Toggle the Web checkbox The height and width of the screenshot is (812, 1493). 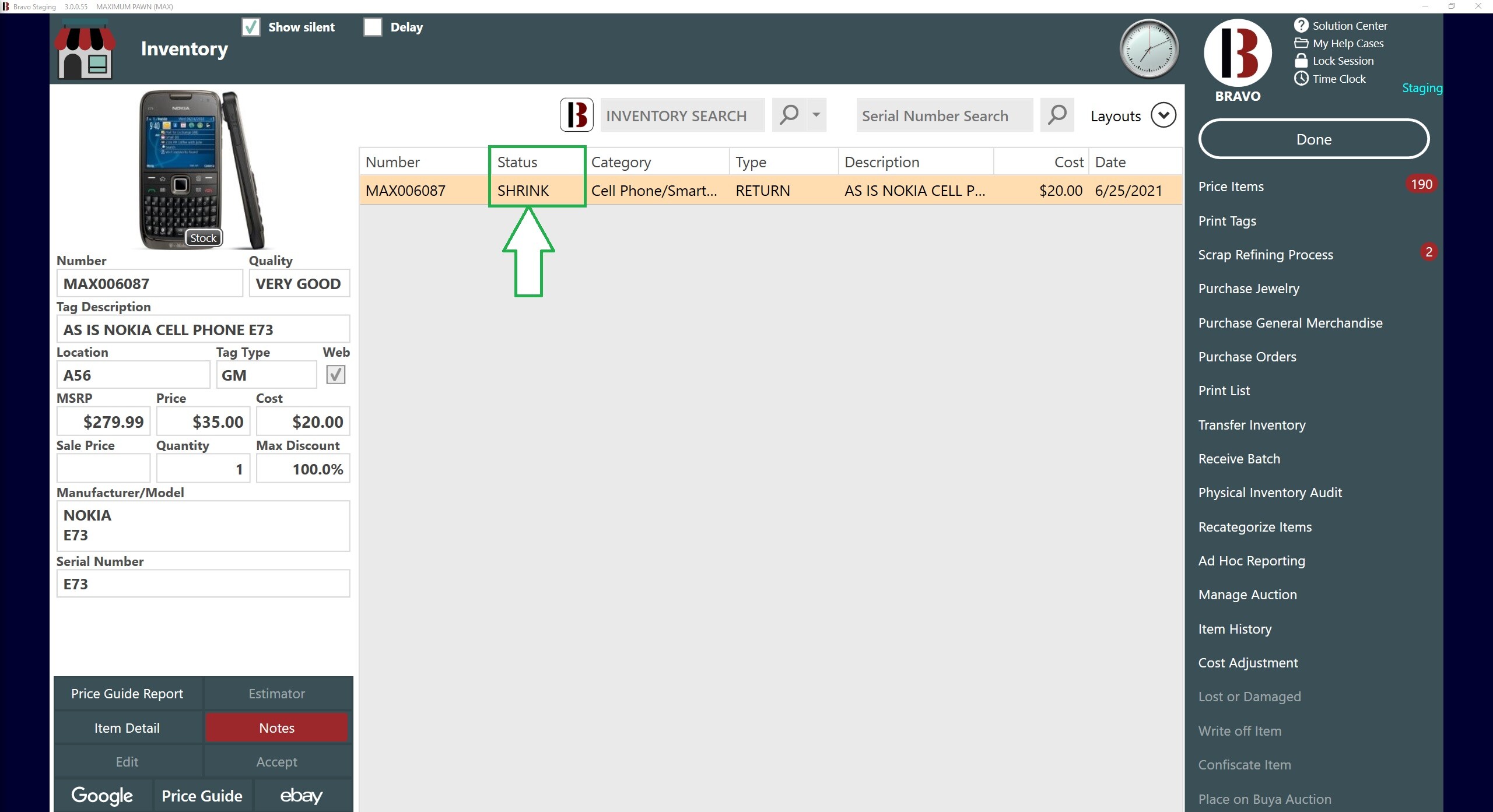pyautogui.click(x=335, y=374)
